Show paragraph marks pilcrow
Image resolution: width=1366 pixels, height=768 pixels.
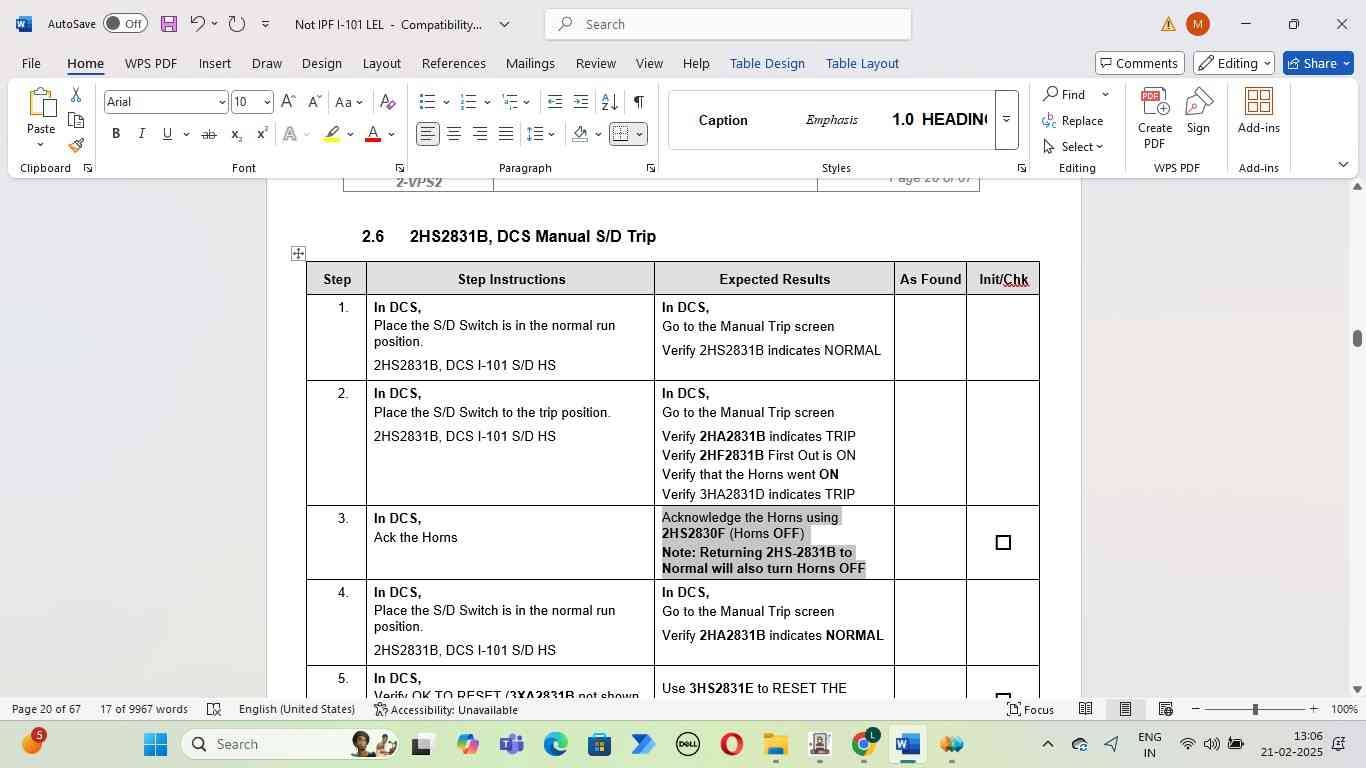(638, 102)
